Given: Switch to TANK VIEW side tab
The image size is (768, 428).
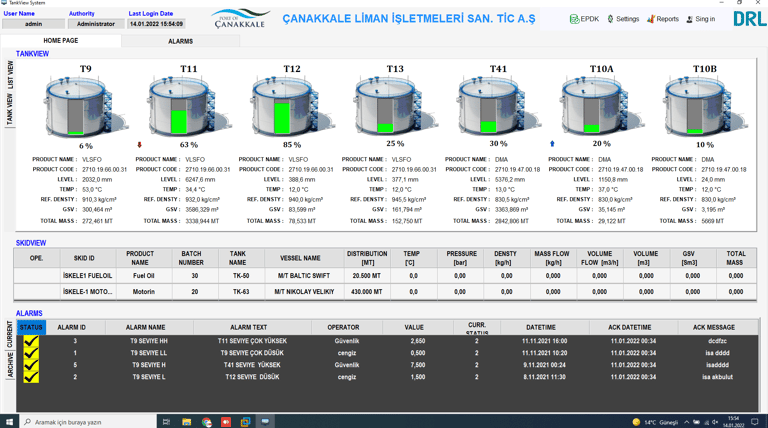Looking at the screenshot, I should point(10,109).
